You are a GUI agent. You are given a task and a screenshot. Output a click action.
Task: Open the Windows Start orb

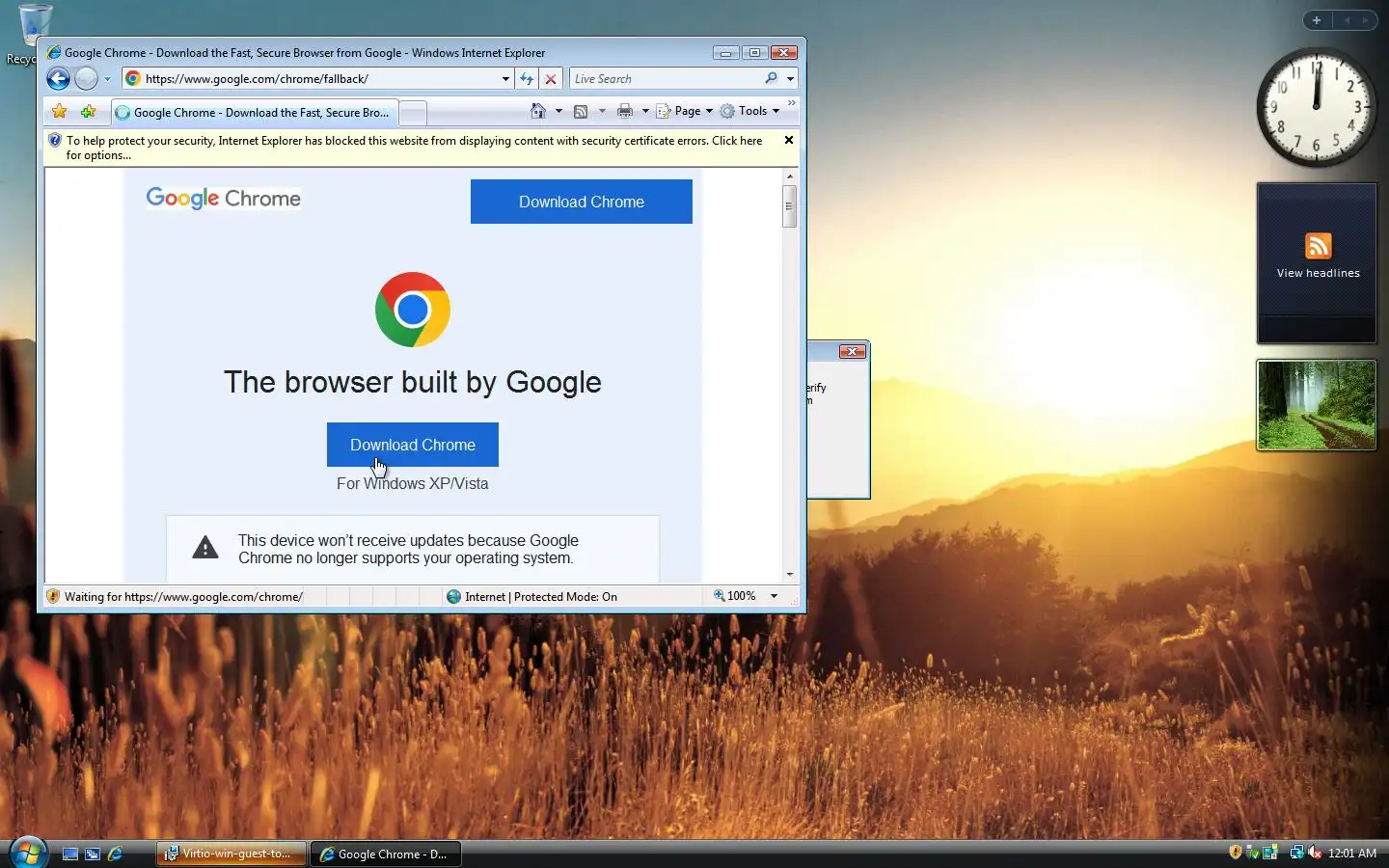coord(28,854)
